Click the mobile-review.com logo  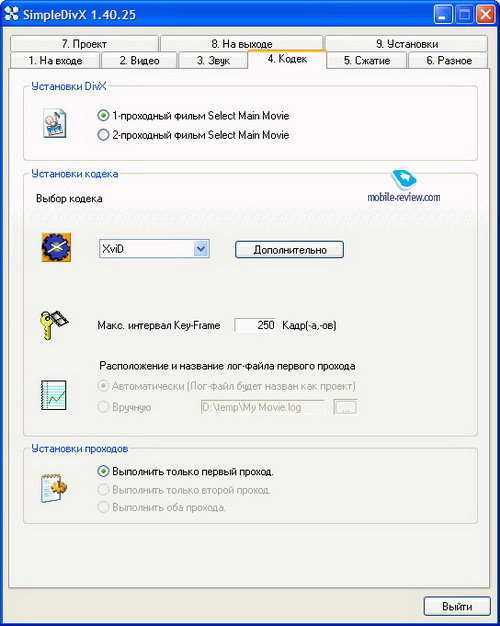point(404,187)
